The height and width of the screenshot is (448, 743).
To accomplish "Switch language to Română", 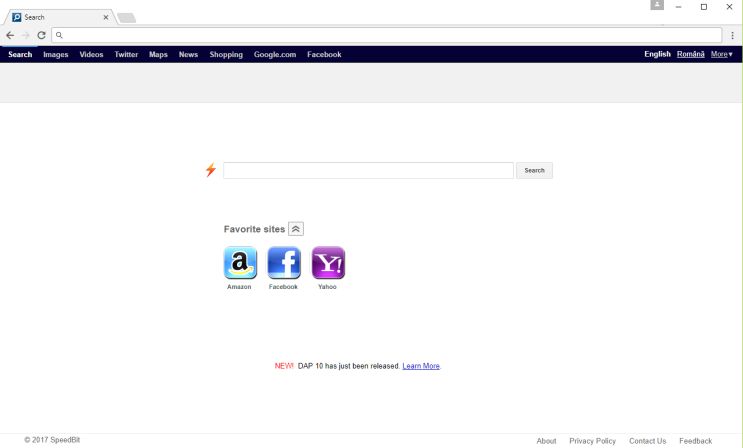I will (690, 54).
